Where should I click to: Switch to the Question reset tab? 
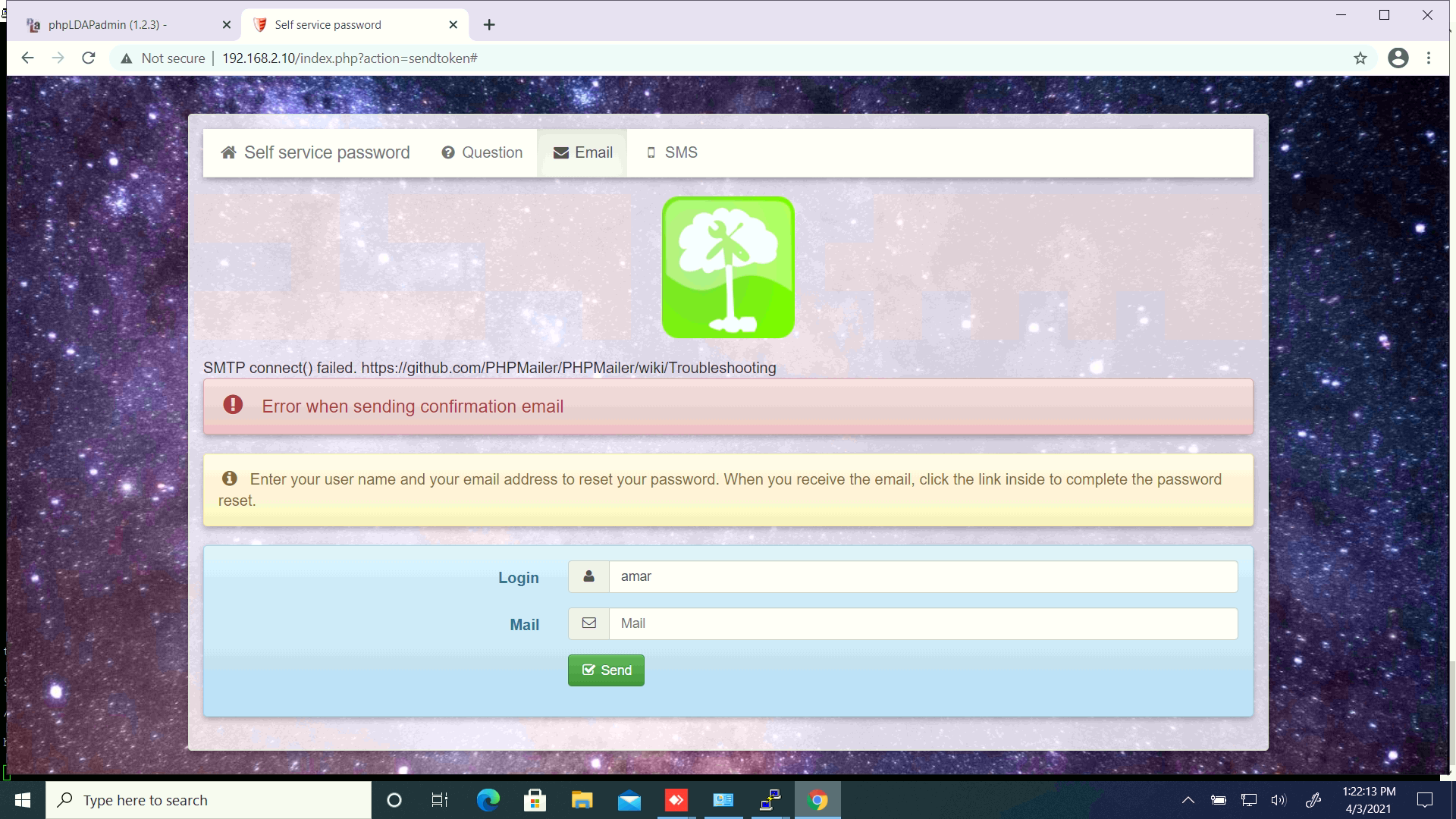click(482, 152)
